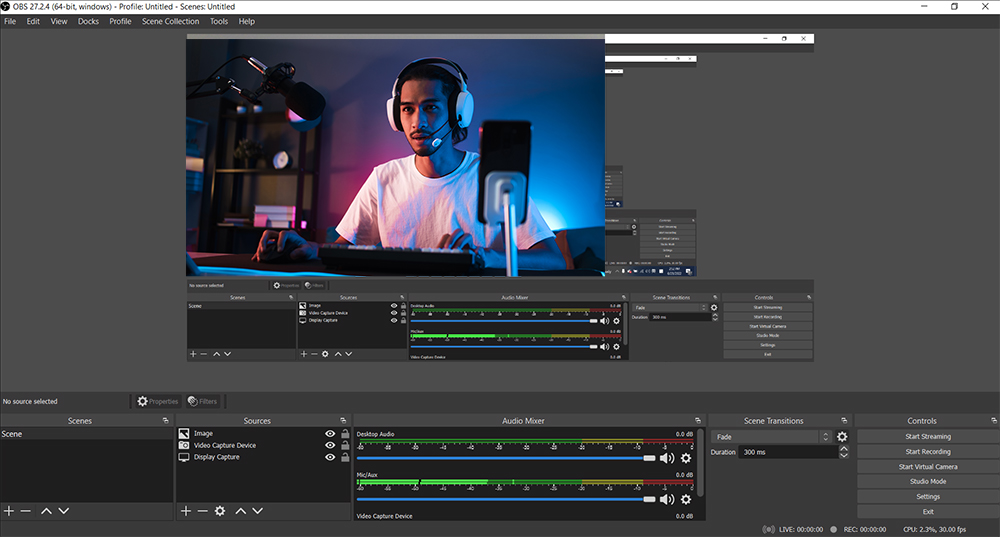Open the Scene Collection menu
1000x537 pixels.
(170, 21)
